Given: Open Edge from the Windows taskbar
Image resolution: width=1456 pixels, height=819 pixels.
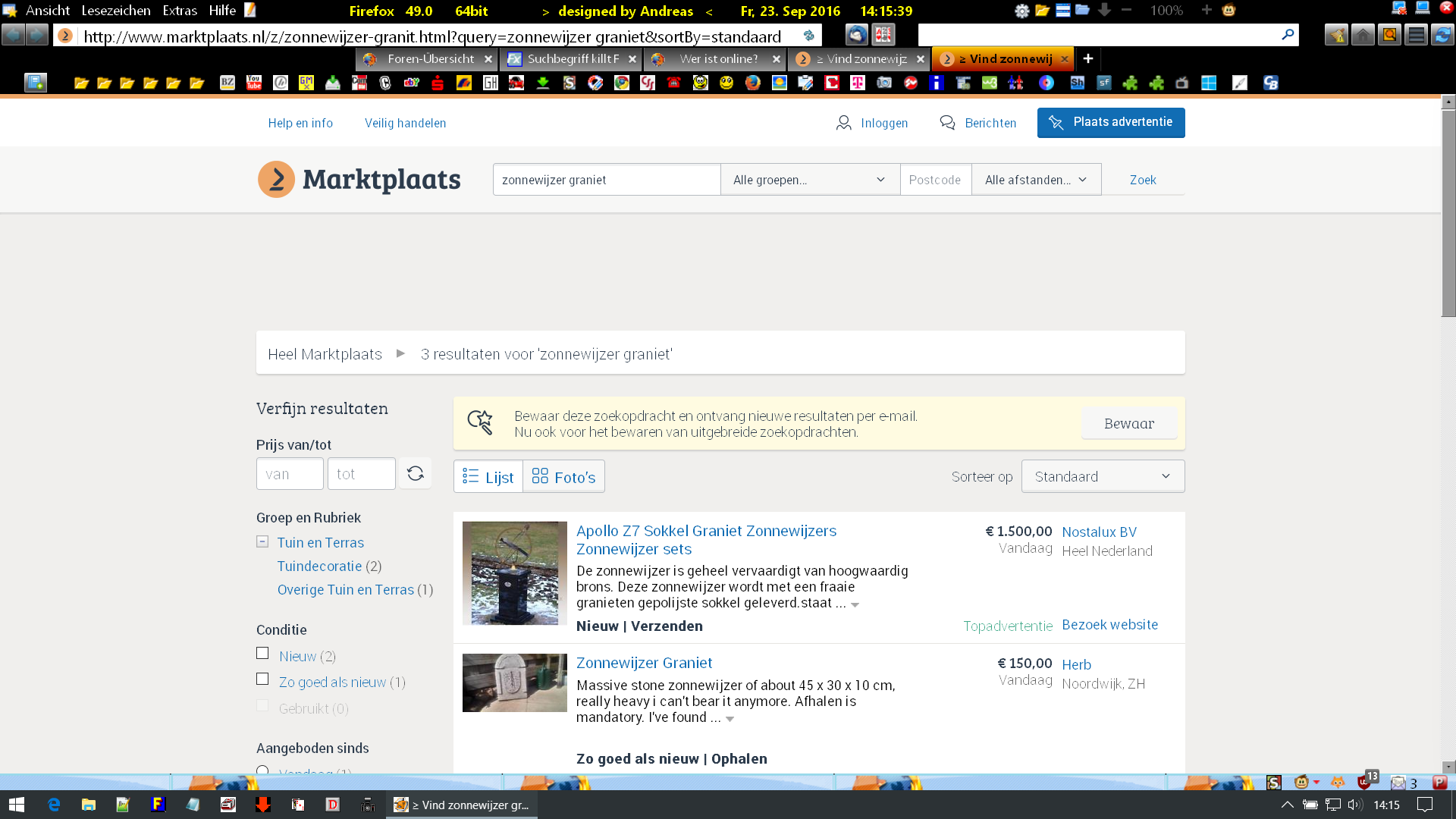Looking at the screenshot, I should point(54,805).
